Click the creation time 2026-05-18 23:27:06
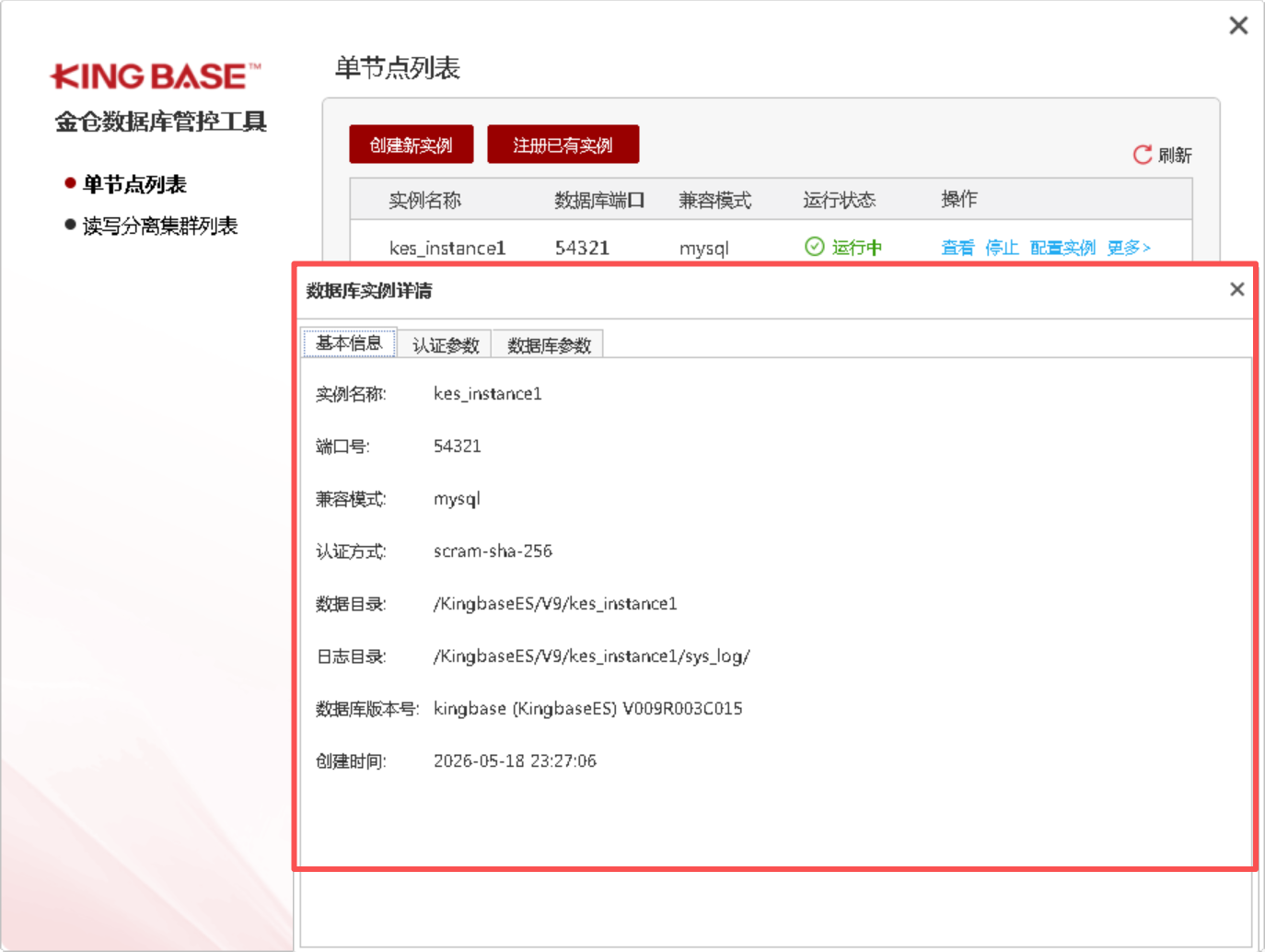Image resolution: width=1265 pixels, height=952 pixels. click(515, 761)
